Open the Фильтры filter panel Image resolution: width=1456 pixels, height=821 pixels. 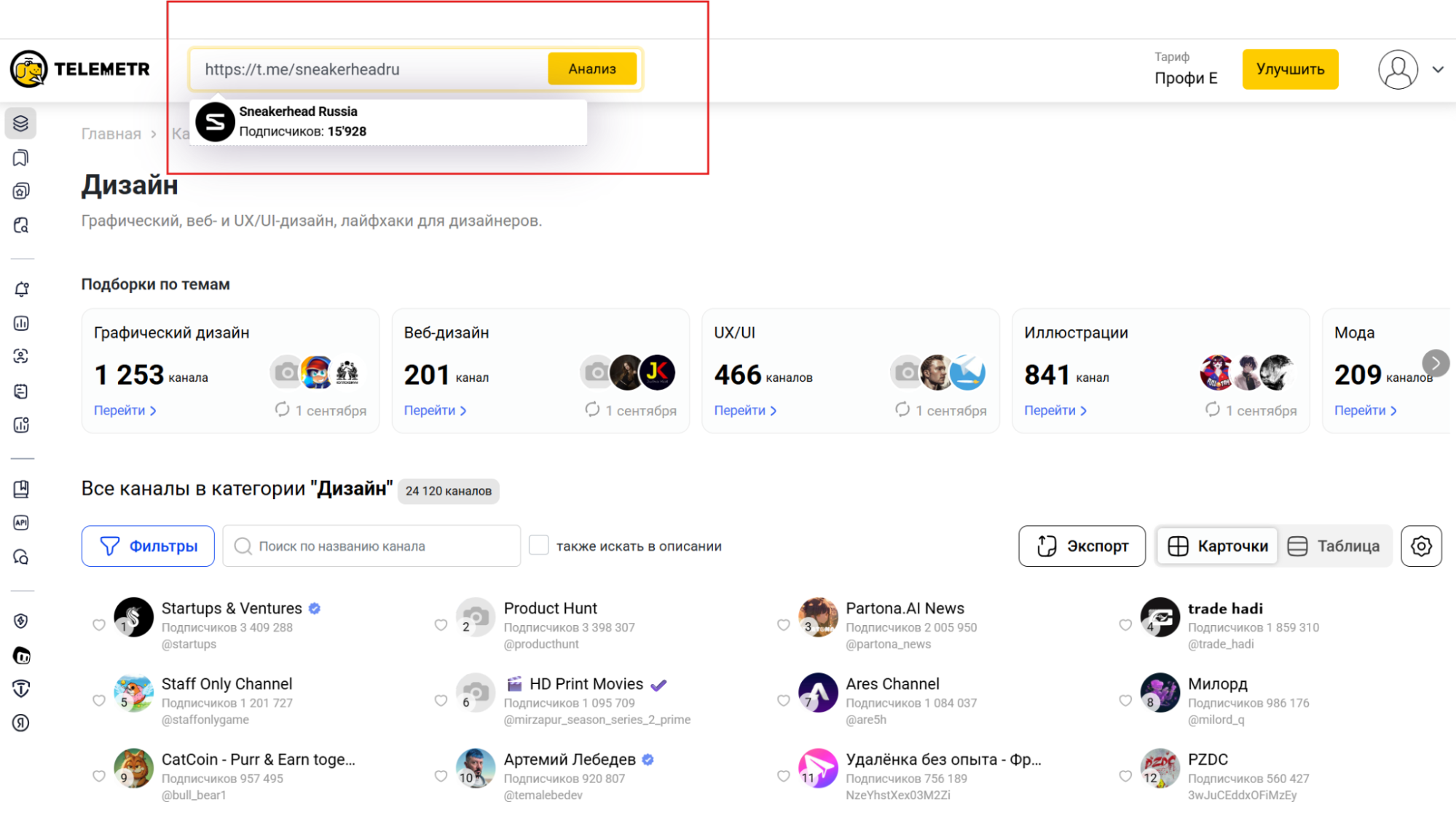148,546
